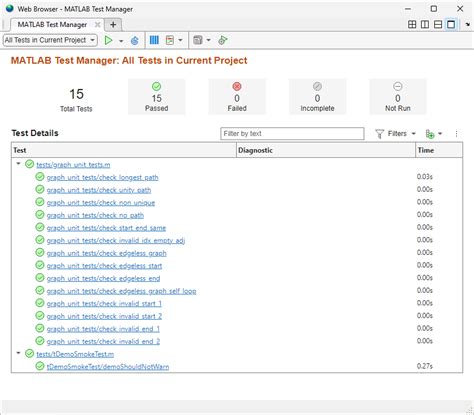Viewport: 474px width, 415px height.
Task: Switch to top/bottom split layout icon
Action: (x=438, y=24)
